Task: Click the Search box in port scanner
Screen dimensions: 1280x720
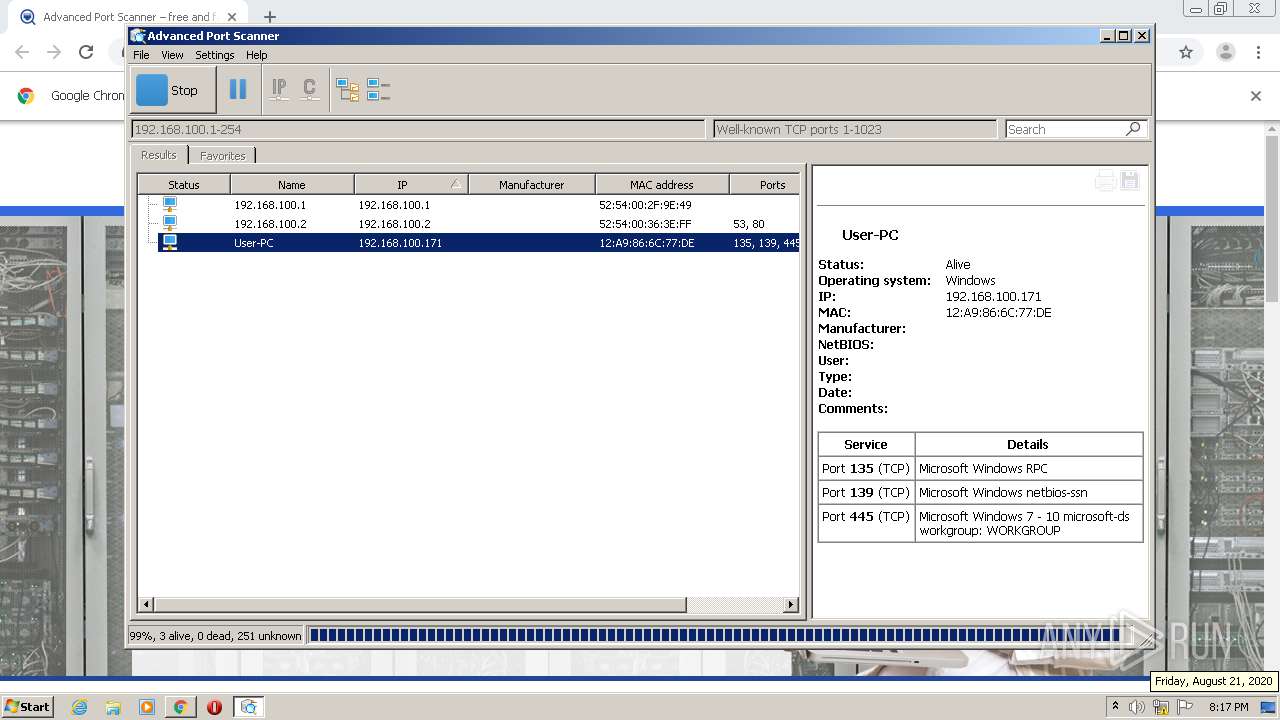Action: click(x=1064, y=129)
